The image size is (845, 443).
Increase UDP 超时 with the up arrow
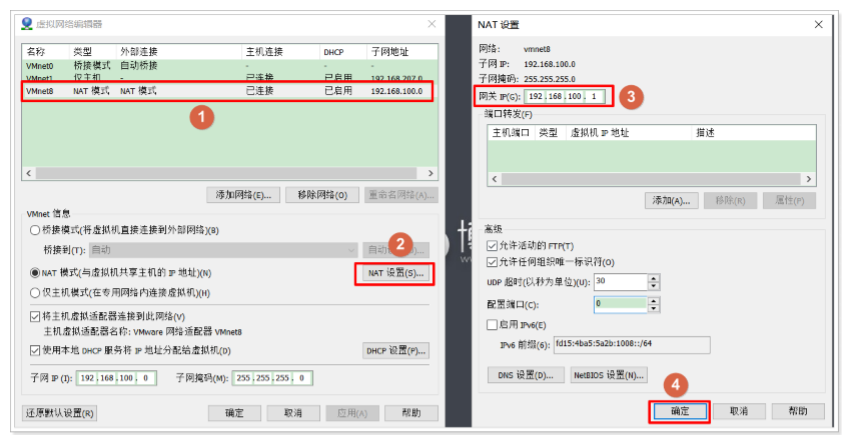(654, 278)
